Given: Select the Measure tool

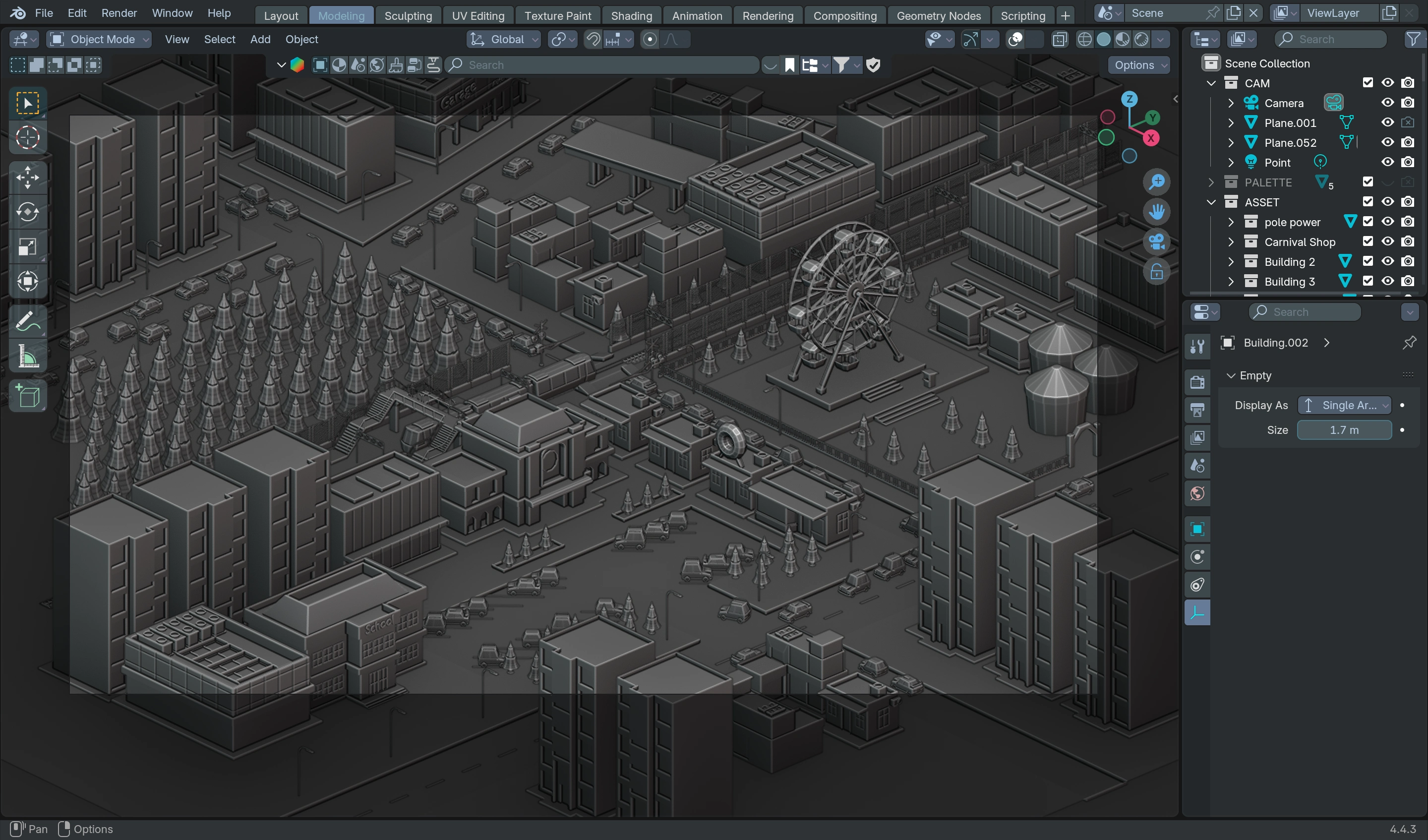Looking at the screenshot, I should (x=27, y=357).
